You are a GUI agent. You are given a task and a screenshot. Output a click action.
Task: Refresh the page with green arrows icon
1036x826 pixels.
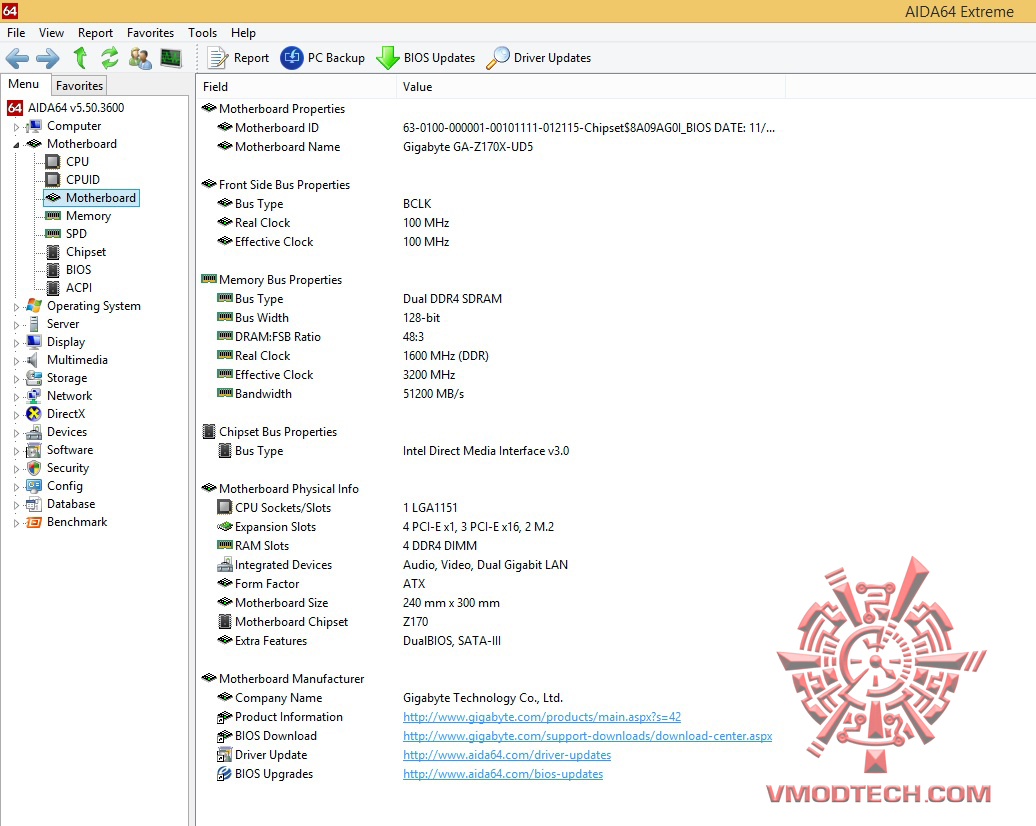(x=110, y=58)
